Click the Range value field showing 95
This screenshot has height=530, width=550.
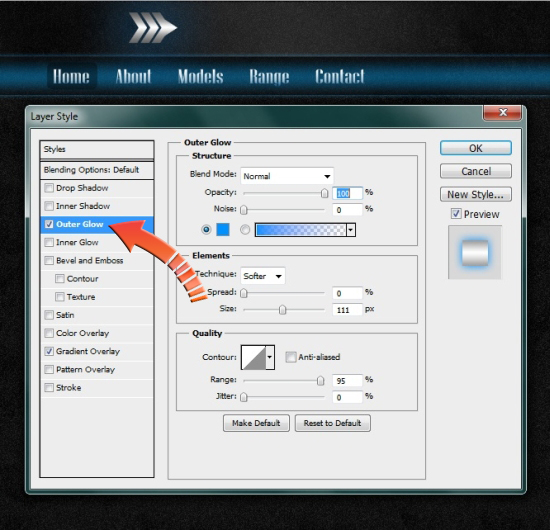(347, 381)
